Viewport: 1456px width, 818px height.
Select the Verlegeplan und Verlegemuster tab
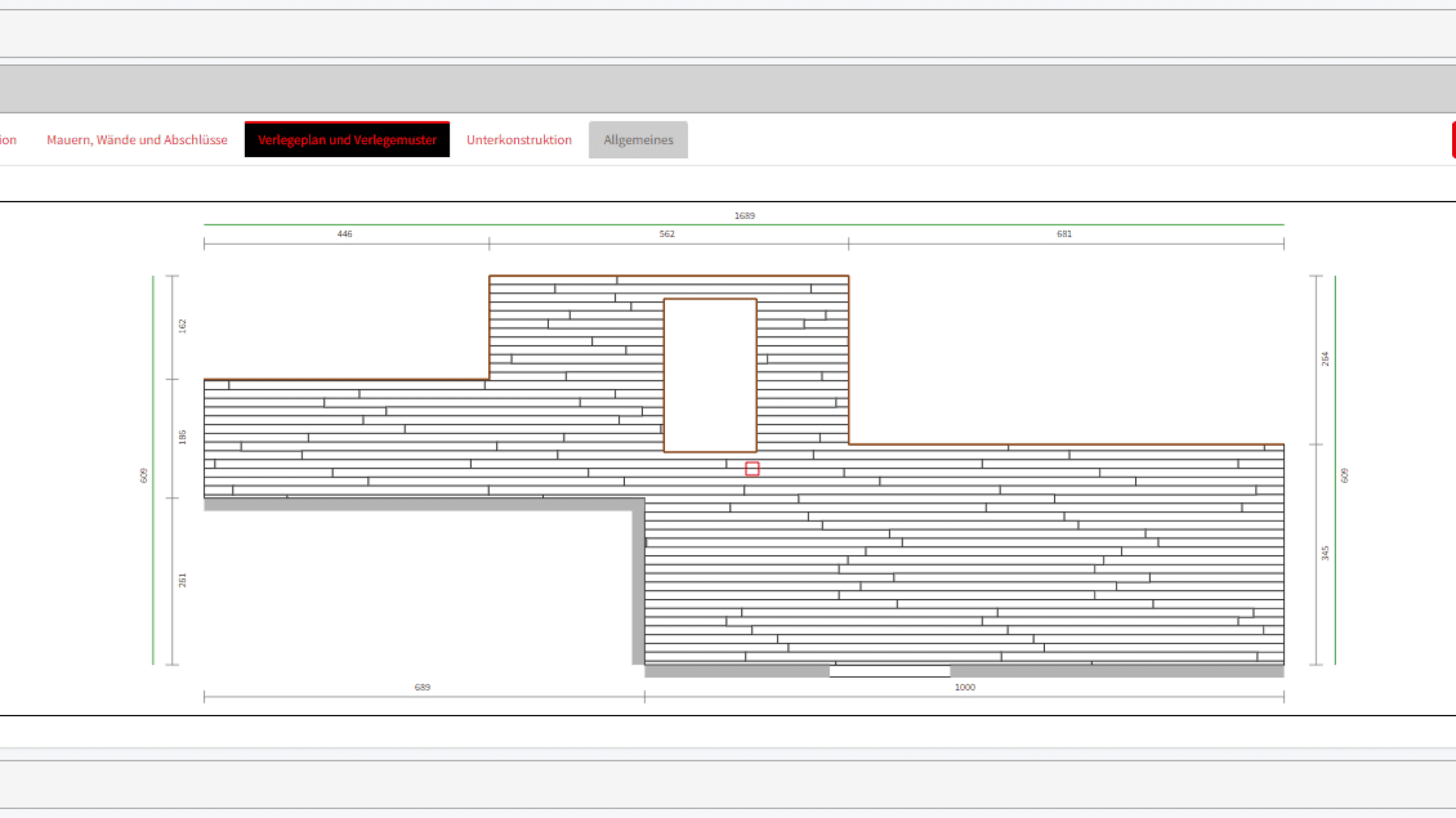[347, 139]
